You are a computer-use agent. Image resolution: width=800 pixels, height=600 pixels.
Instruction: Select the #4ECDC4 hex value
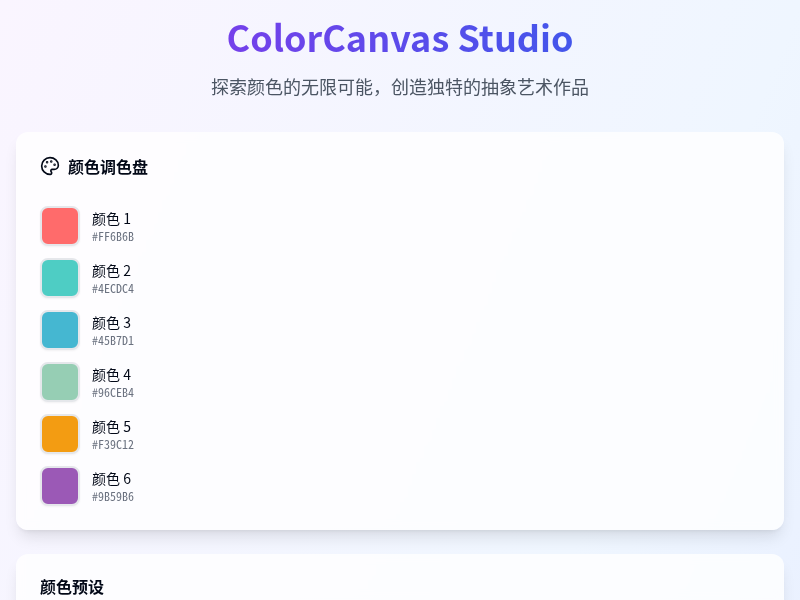[113, 289]
